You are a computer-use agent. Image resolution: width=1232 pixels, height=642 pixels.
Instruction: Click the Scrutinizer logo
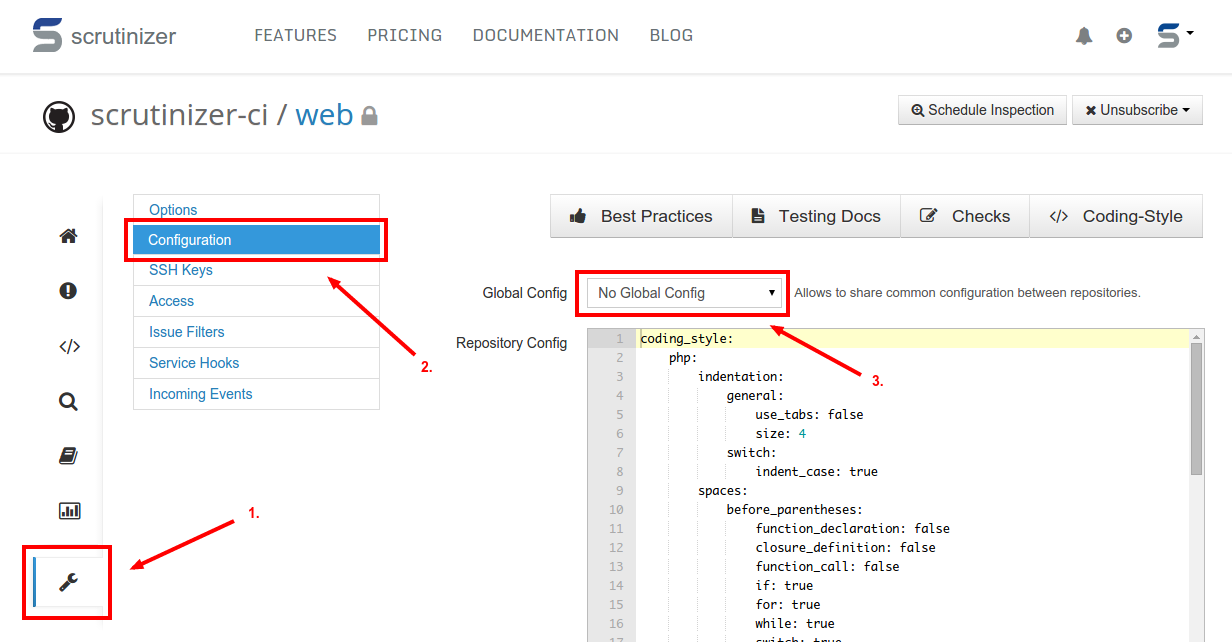coord(104,36)
